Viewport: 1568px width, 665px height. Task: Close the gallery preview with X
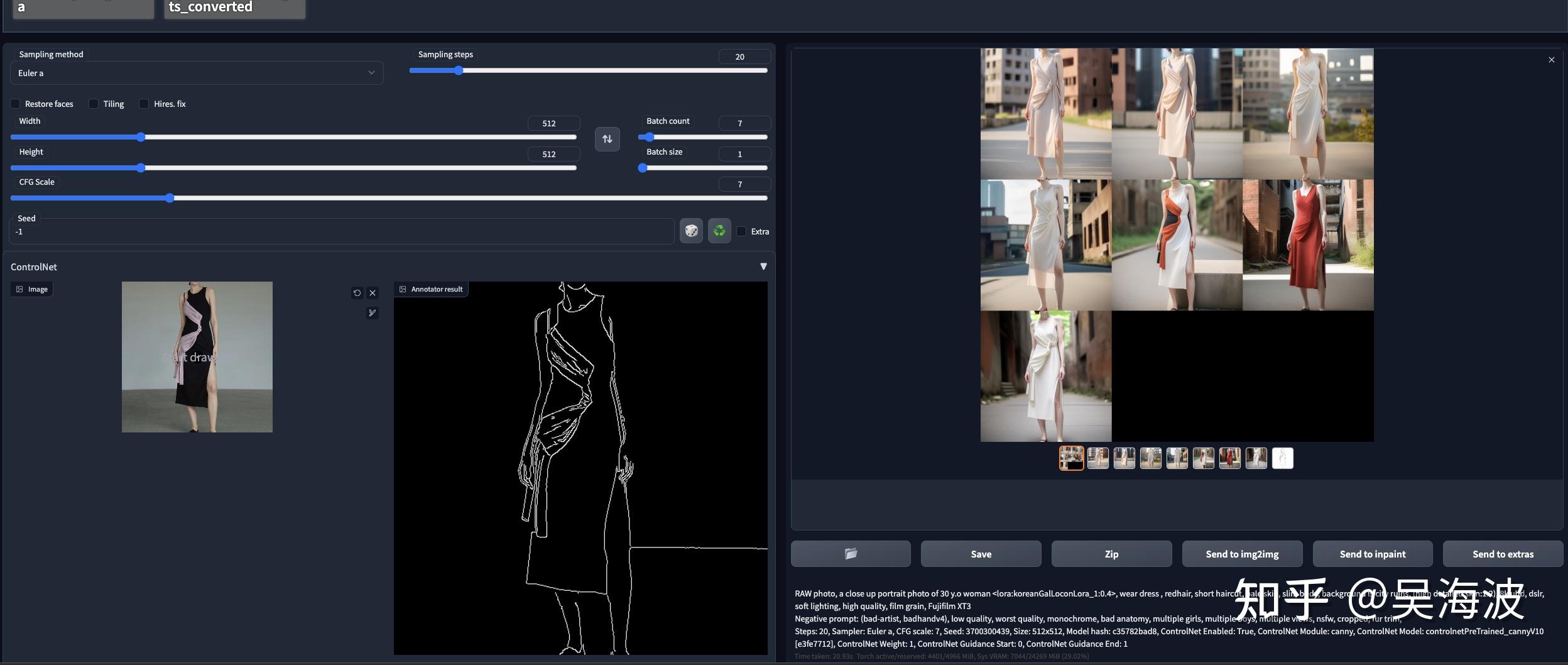click(x=1551, y=60)
